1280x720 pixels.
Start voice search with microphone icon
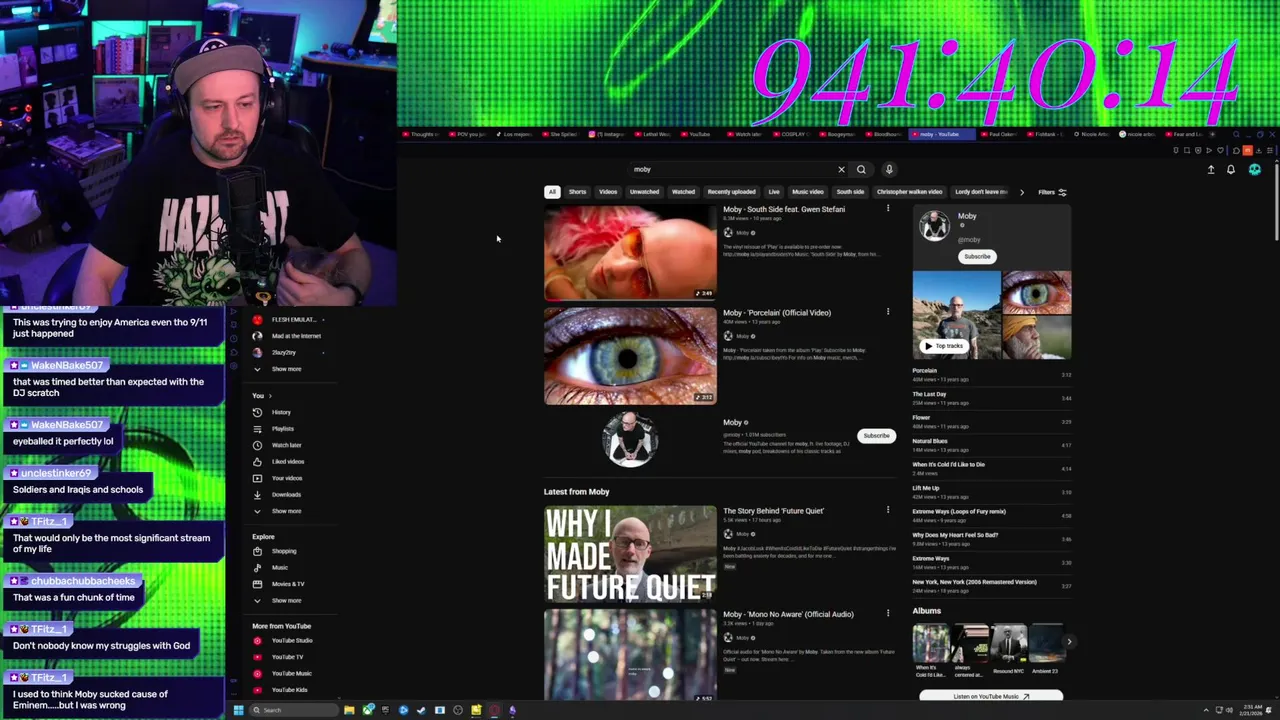889,169
